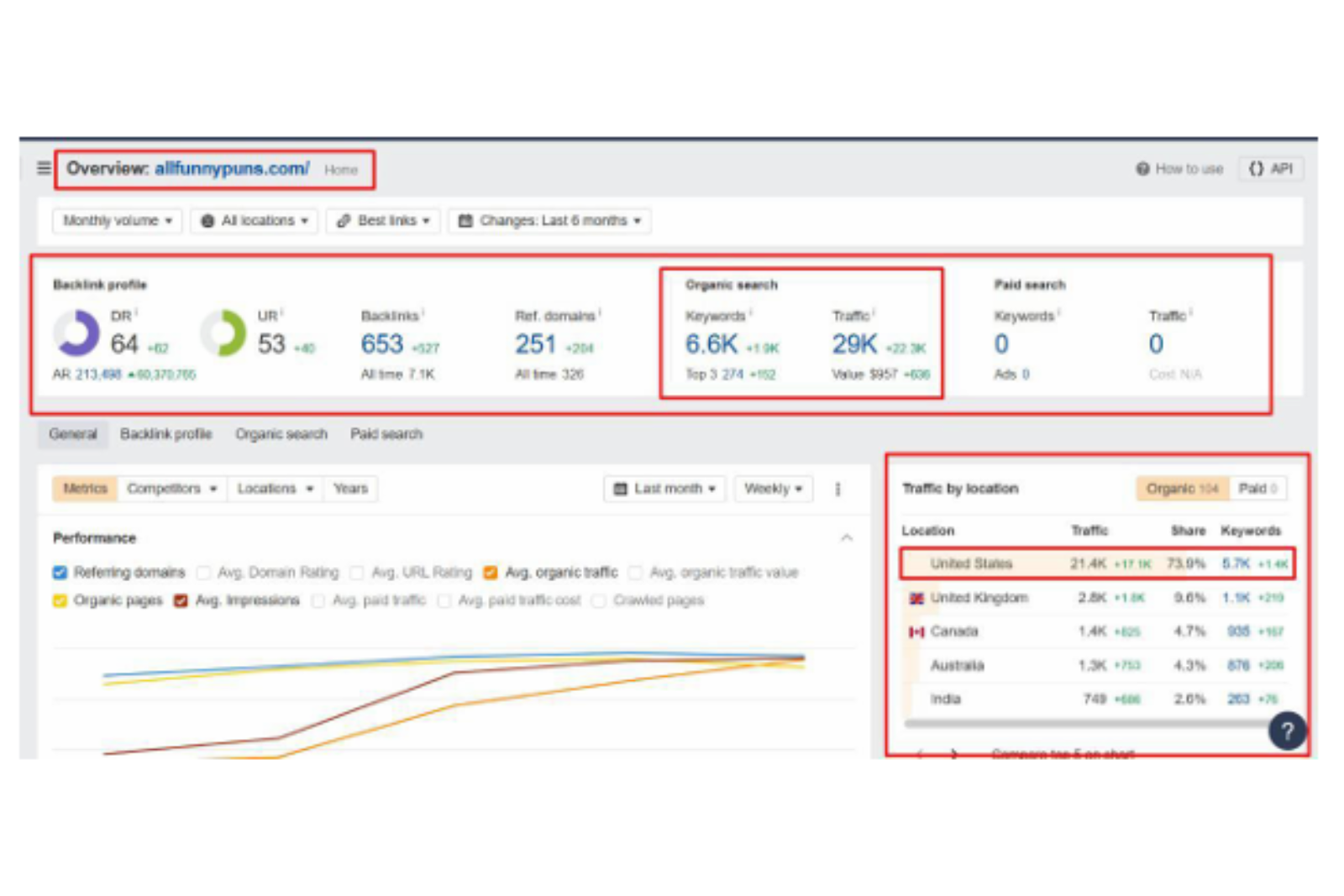Switch to the Backlink profile tab
The width and height of the screenshot is (1344, 896).
tap(165, 434)
